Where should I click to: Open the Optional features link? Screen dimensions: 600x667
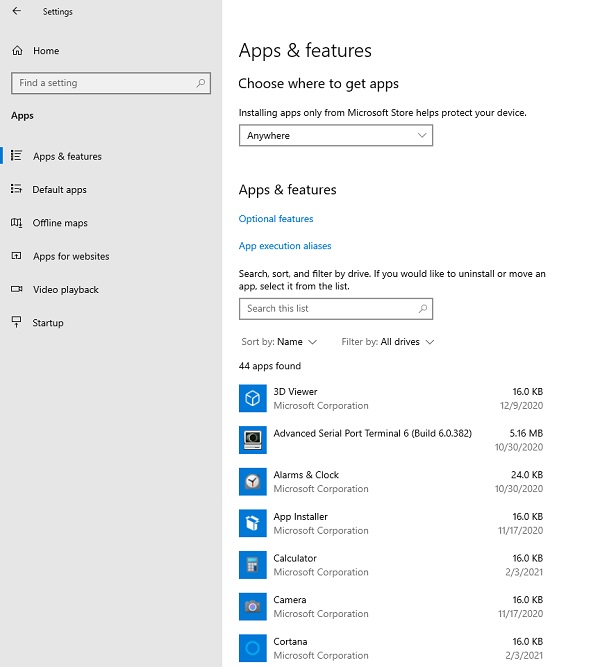pyautogui.click(x=276, y=219)
